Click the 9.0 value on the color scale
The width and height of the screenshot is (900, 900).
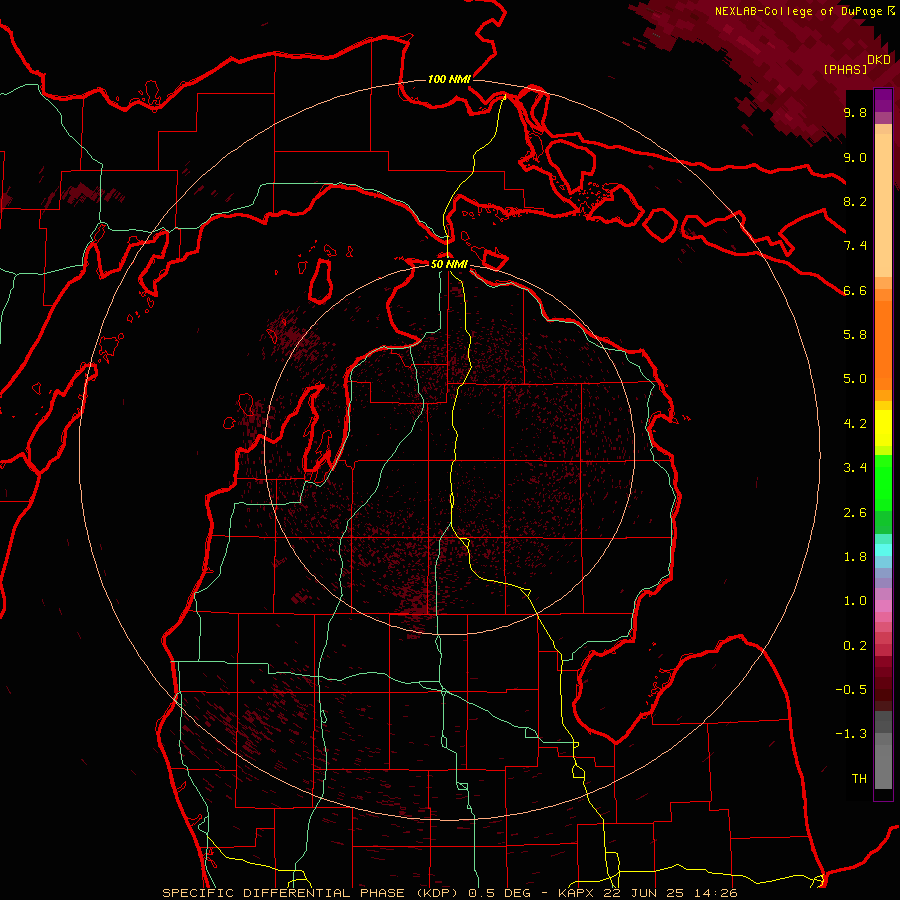pyautogui.click(x=855, y=158)
